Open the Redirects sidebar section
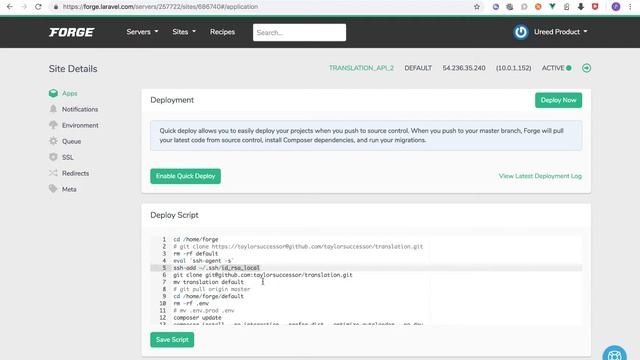The width and height of the screenshot is (640, 360). pos(76,173)
